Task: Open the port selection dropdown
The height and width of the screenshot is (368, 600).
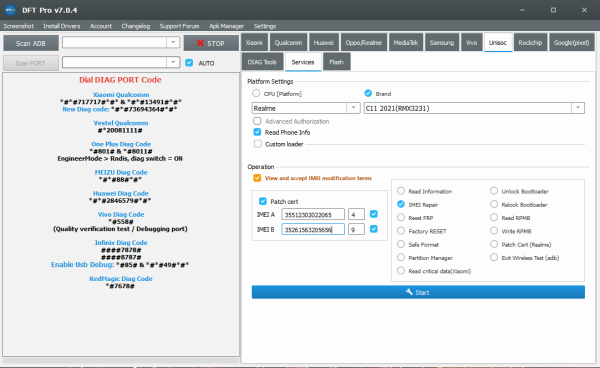Action: click(173, 62)
